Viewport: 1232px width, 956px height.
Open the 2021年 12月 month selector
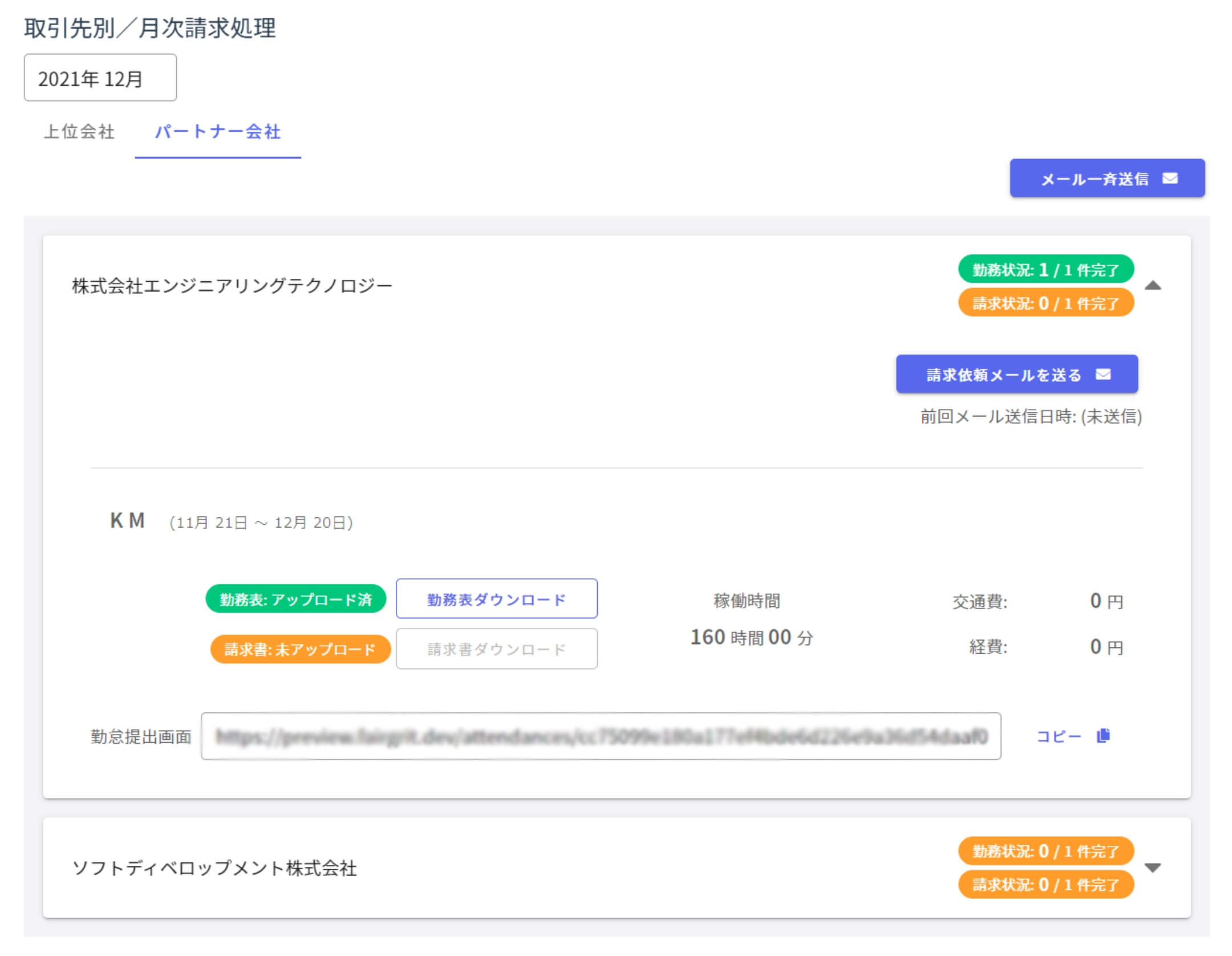pyautogui.click(x=100, y=78)
